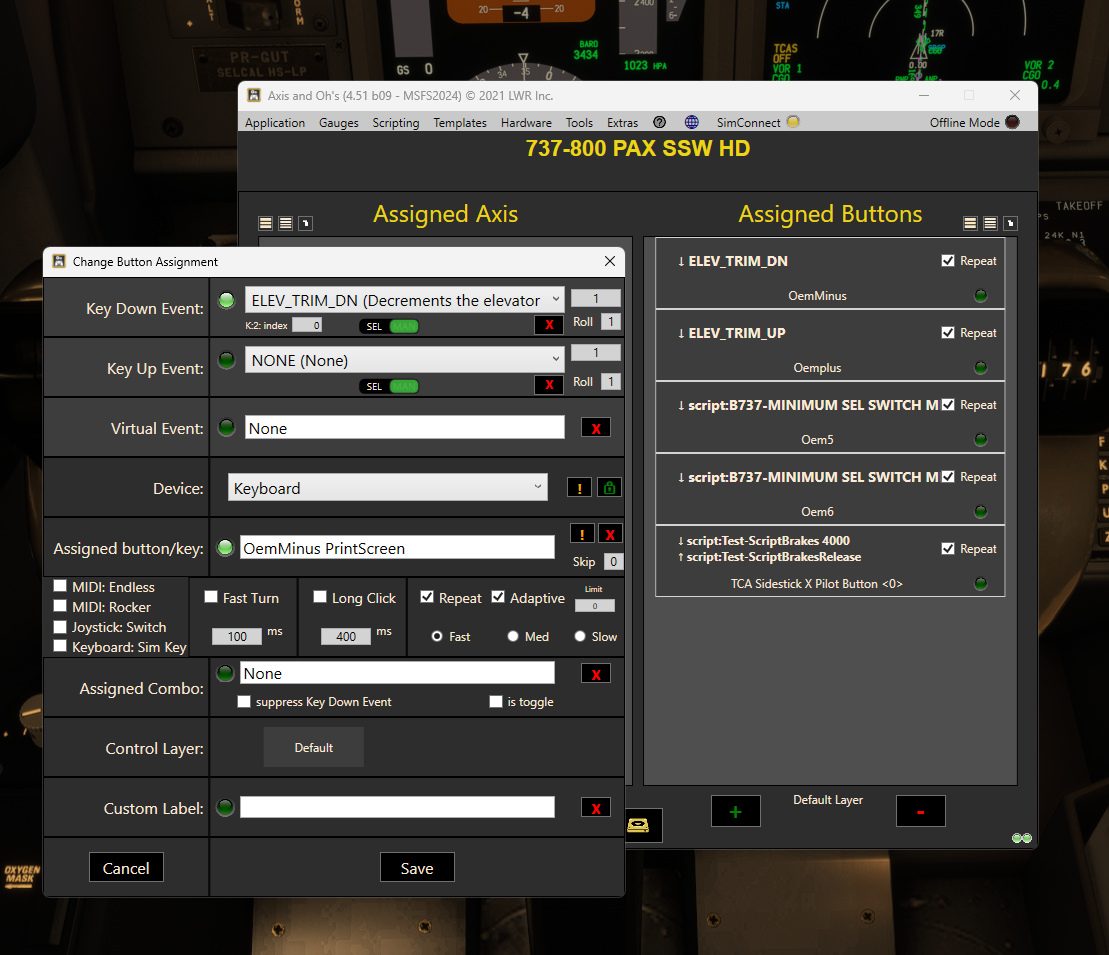Open the Tools menu
Screen dimensions: 1109x955
point(579,122)
